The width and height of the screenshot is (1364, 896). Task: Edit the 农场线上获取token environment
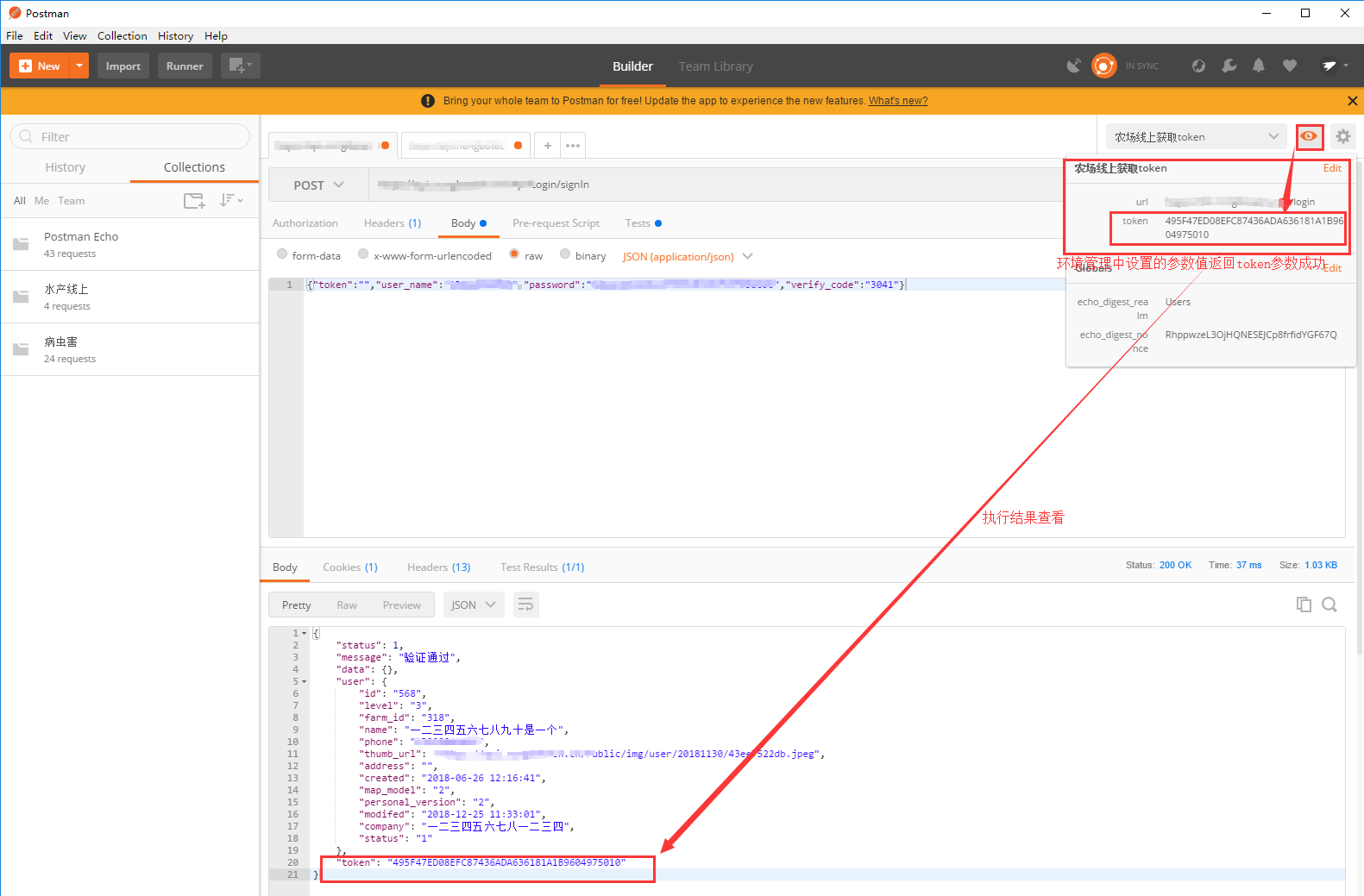[1332, 168]
